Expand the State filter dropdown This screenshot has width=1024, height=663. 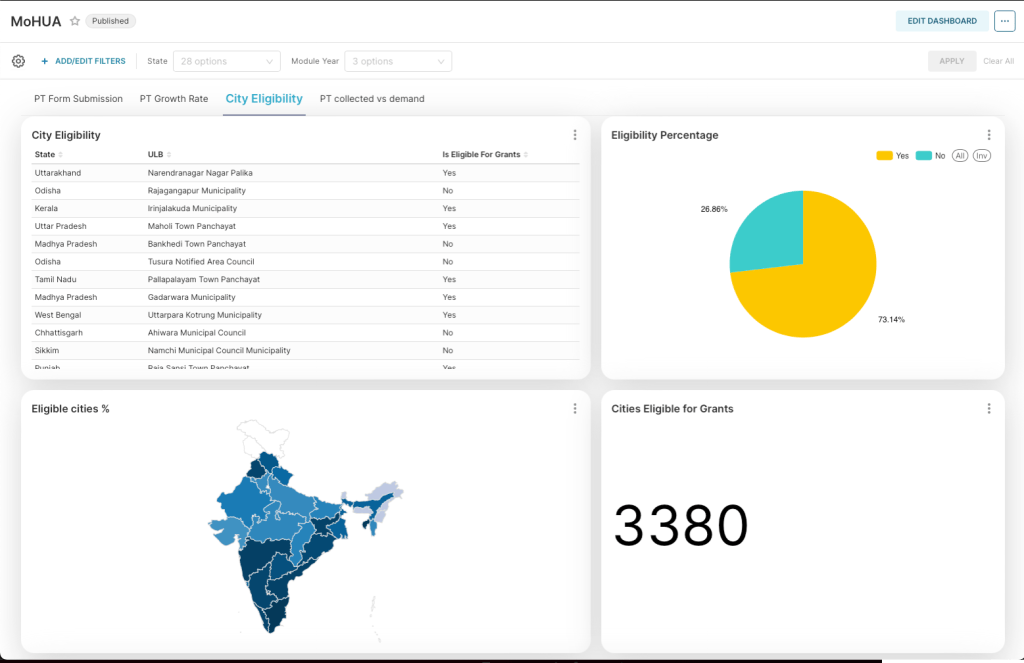pyautogui.click(x=227, y=61)
